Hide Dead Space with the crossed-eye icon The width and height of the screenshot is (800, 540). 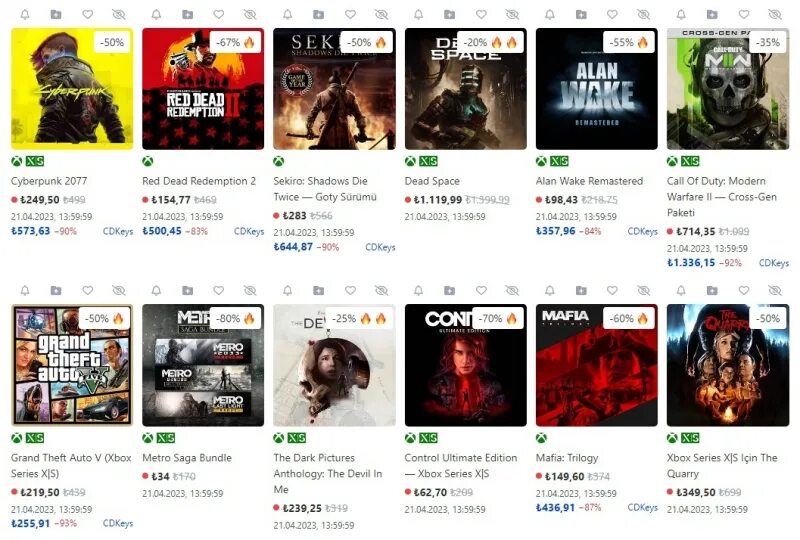(x=512, y=14)
